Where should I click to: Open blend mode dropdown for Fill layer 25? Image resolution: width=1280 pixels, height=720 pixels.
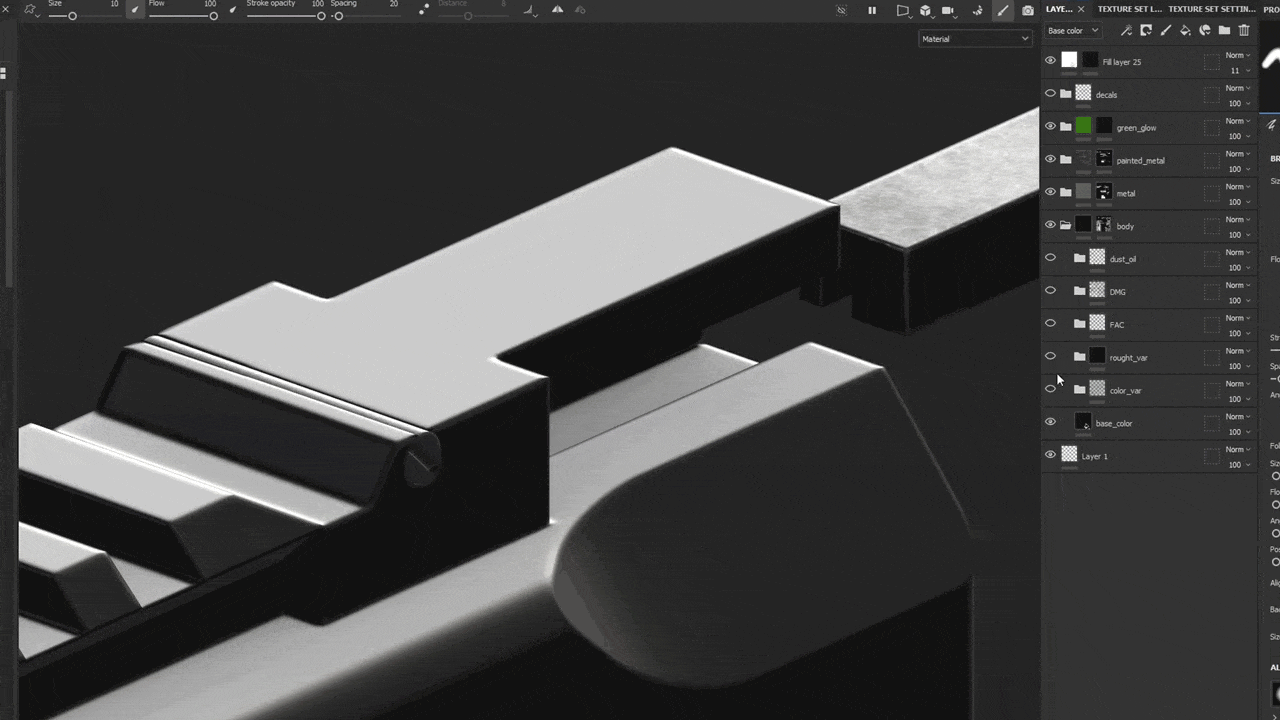coord(1238,55)
